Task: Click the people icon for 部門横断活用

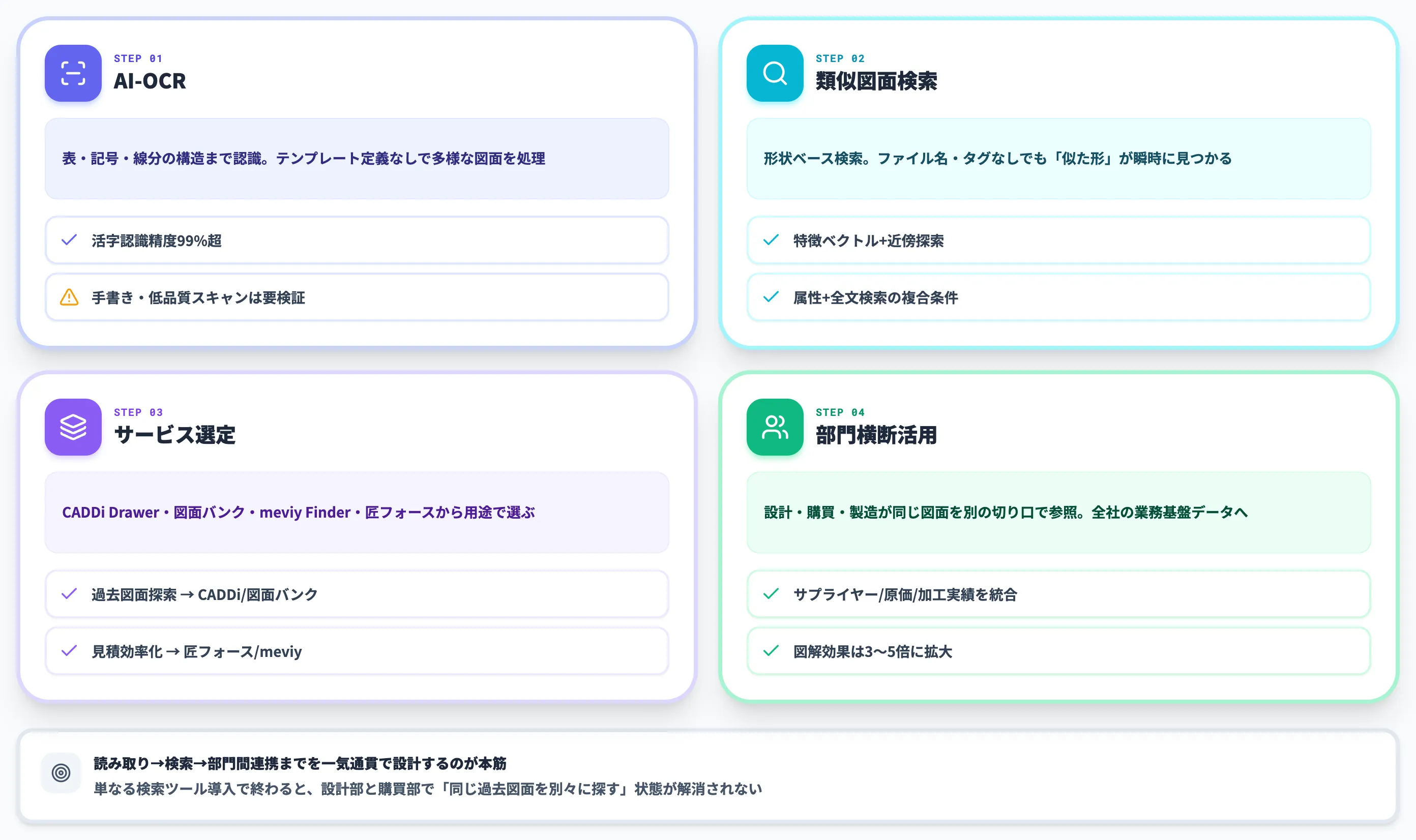Action: [x=775, y=427]
